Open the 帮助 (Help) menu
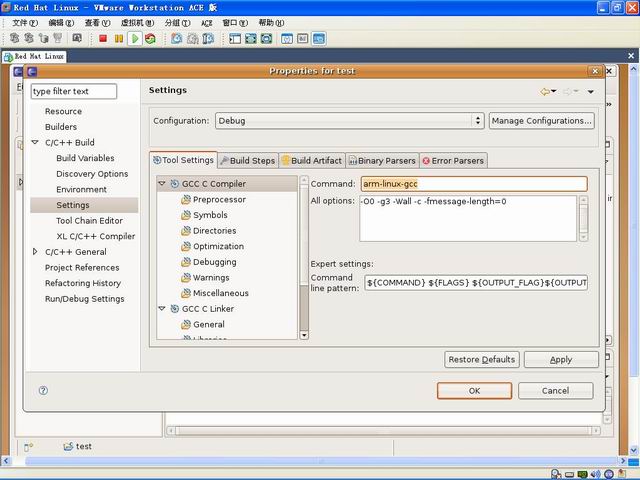Image resolution: width=640 pixels, height=480 pixels. point(271,23)
